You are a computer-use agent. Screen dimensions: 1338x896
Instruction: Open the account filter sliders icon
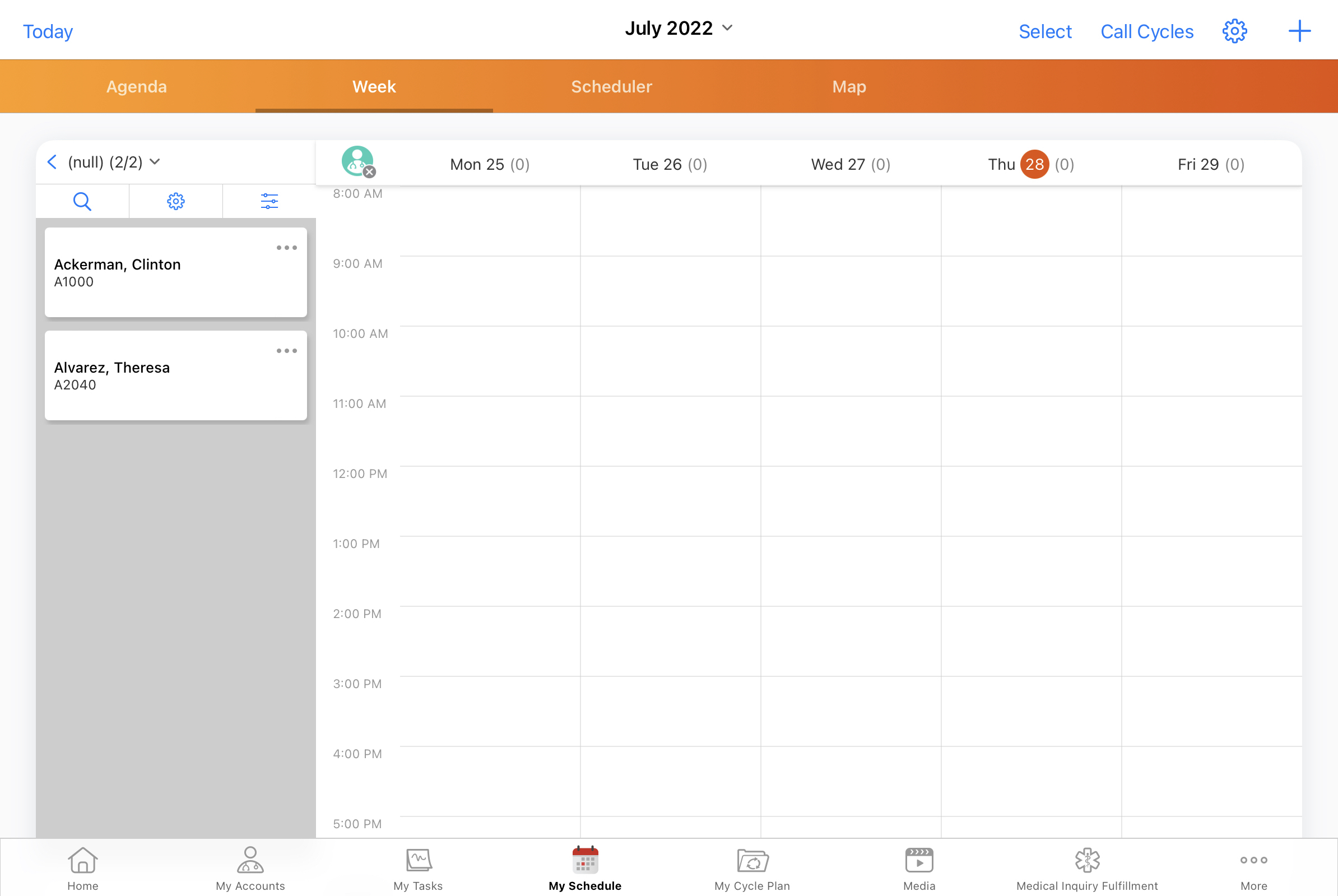(x=269, y=201)
